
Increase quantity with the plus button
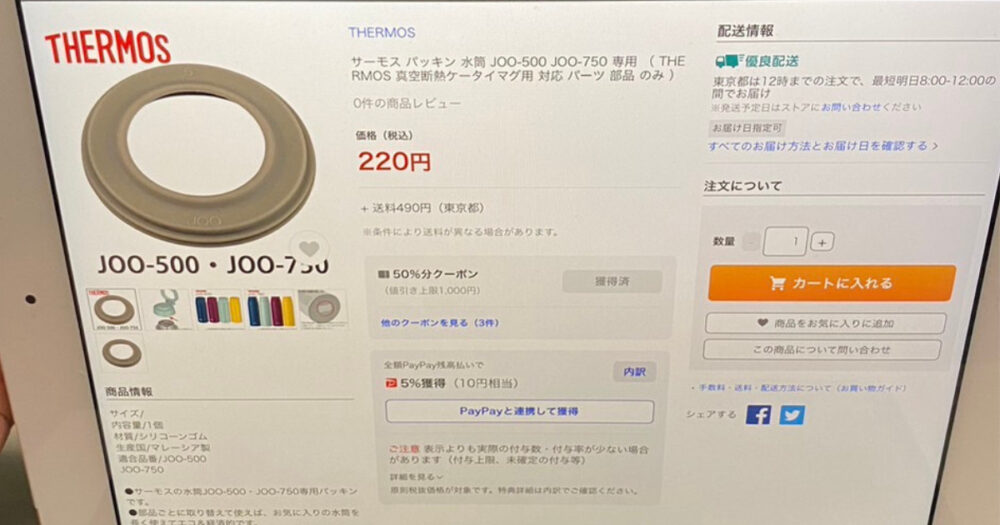tap(822, 242)
